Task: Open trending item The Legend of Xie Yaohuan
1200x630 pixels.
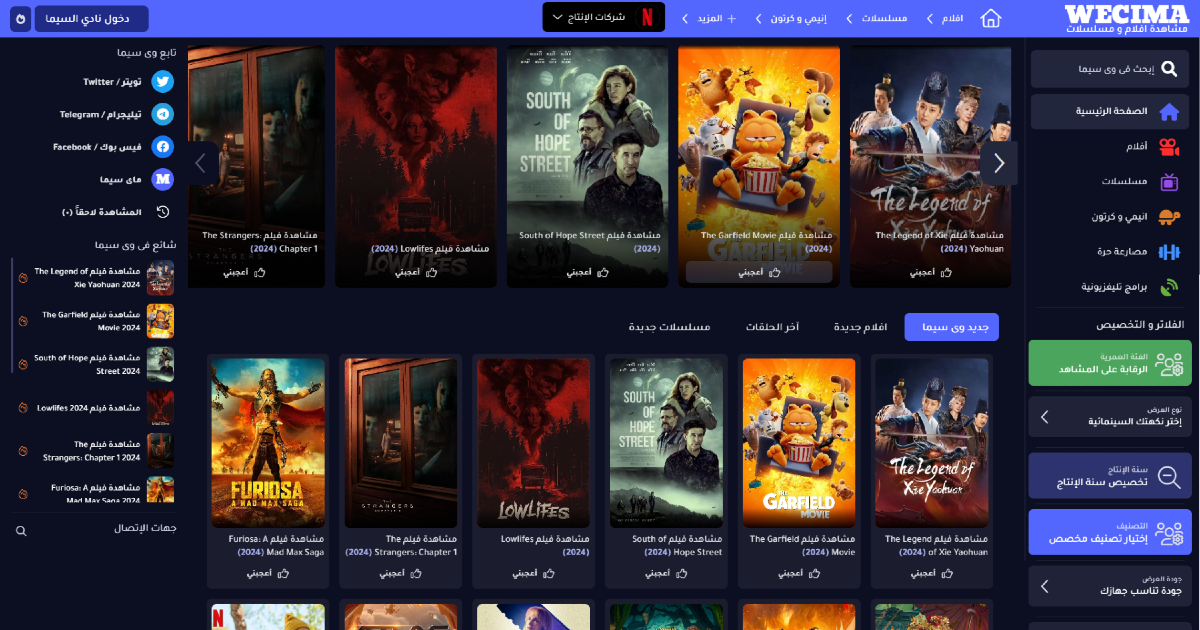Action: (x=98, y=278)
